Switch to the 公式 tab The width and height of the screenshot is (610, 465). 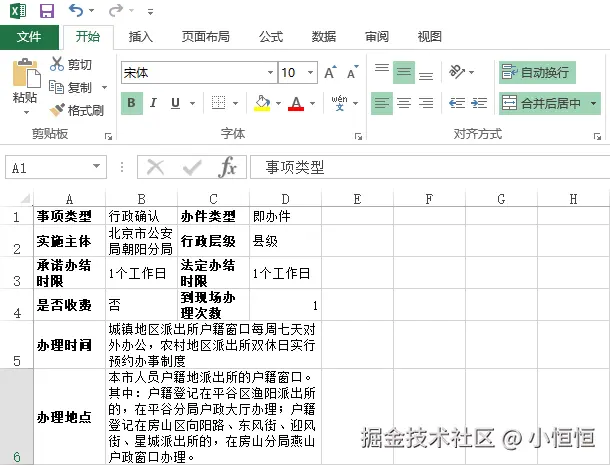point(271,37)
